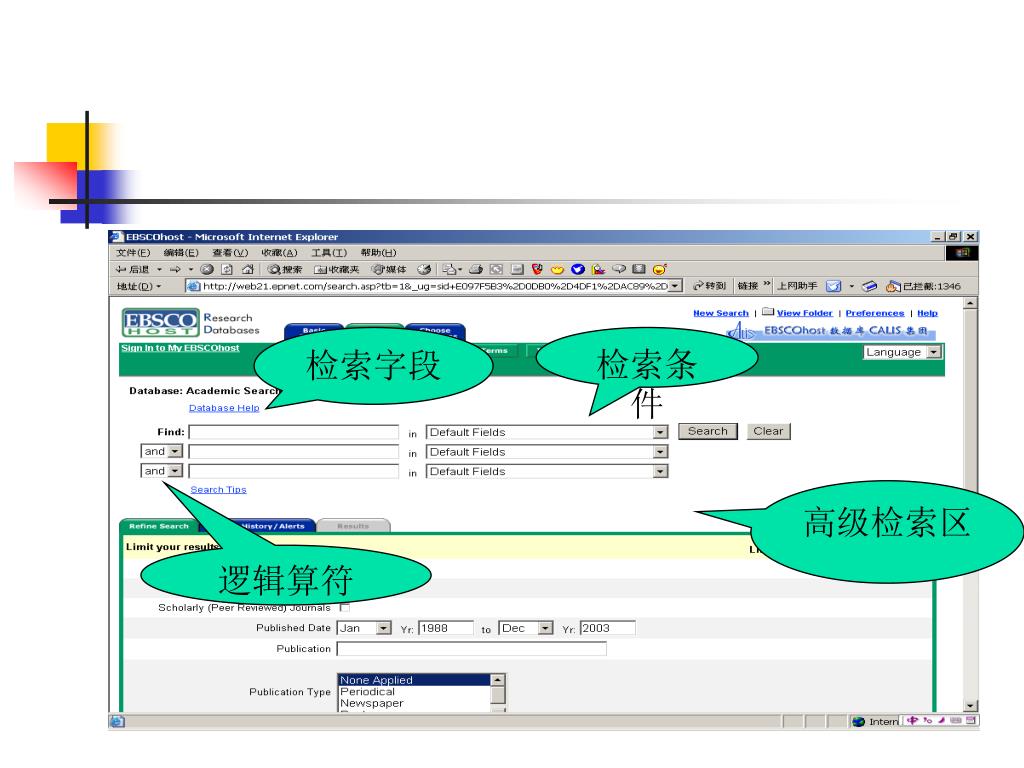Toggle Scholarly (Peer Reviewed) Journals checkbox
The image size is (1024, 768).
(344, 607)
